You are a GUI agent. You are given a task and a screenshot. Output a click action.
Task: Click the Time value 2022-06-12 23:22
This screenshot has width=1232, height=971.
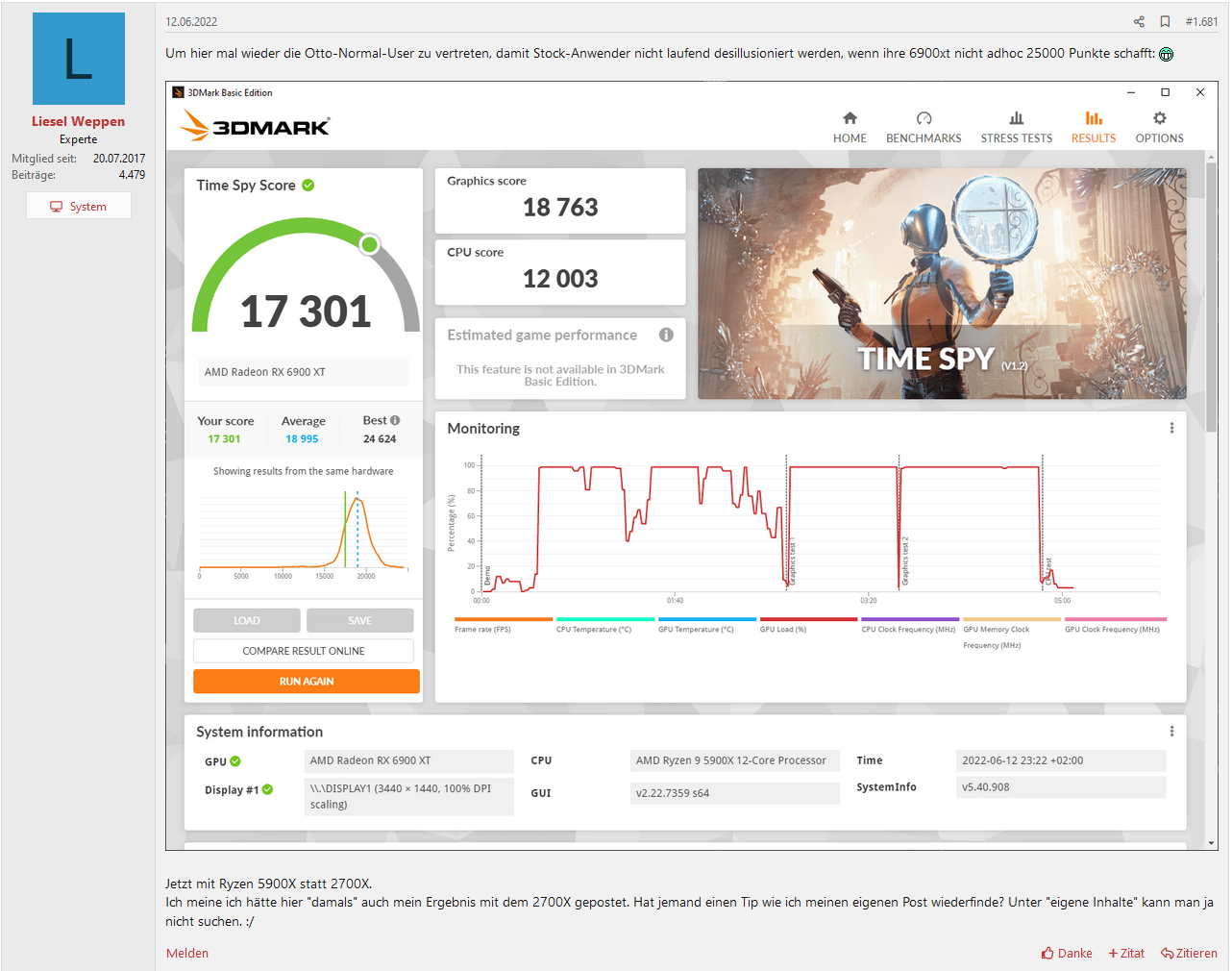point(1061,760)
